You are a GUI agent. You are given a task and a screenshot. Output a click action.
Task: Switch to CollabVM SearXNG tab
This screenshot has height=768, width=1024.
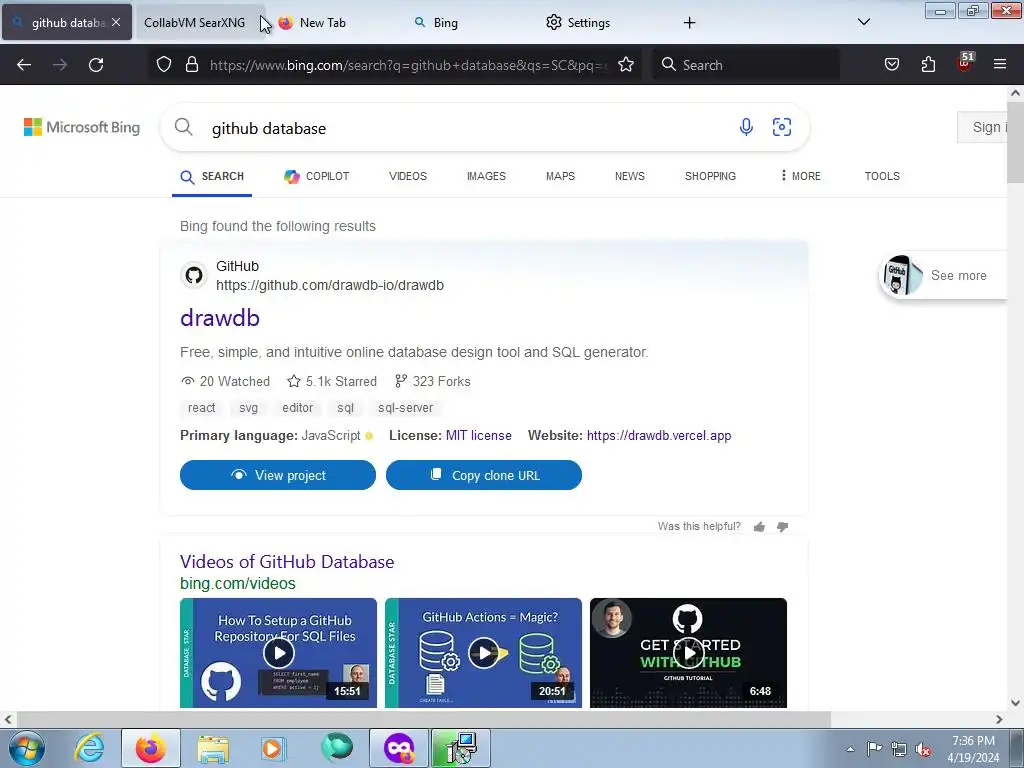pyautogui.click(x=195, y=22)
